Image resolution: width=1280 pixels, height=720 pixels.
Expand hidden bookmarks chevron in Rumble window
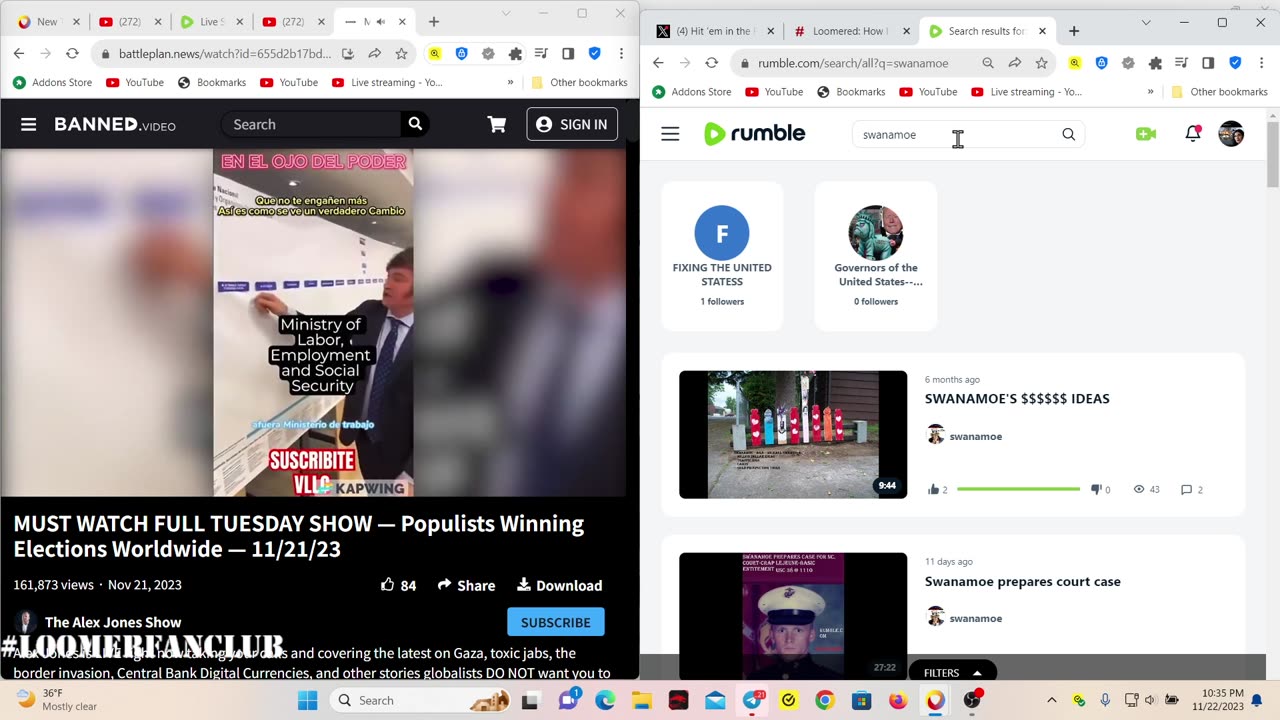pyautogui.click(x=1150, y=92)
